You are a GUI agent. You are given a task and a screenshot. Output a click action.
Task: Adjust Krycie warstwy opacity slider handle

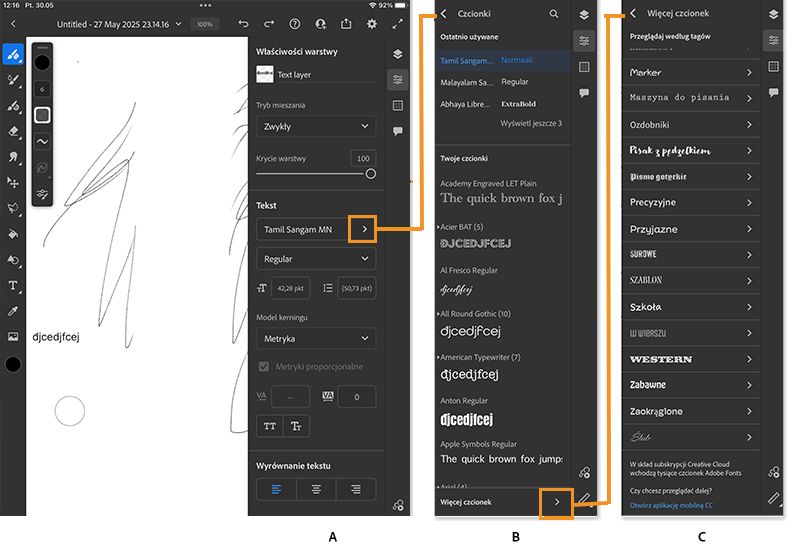(371, 174)
